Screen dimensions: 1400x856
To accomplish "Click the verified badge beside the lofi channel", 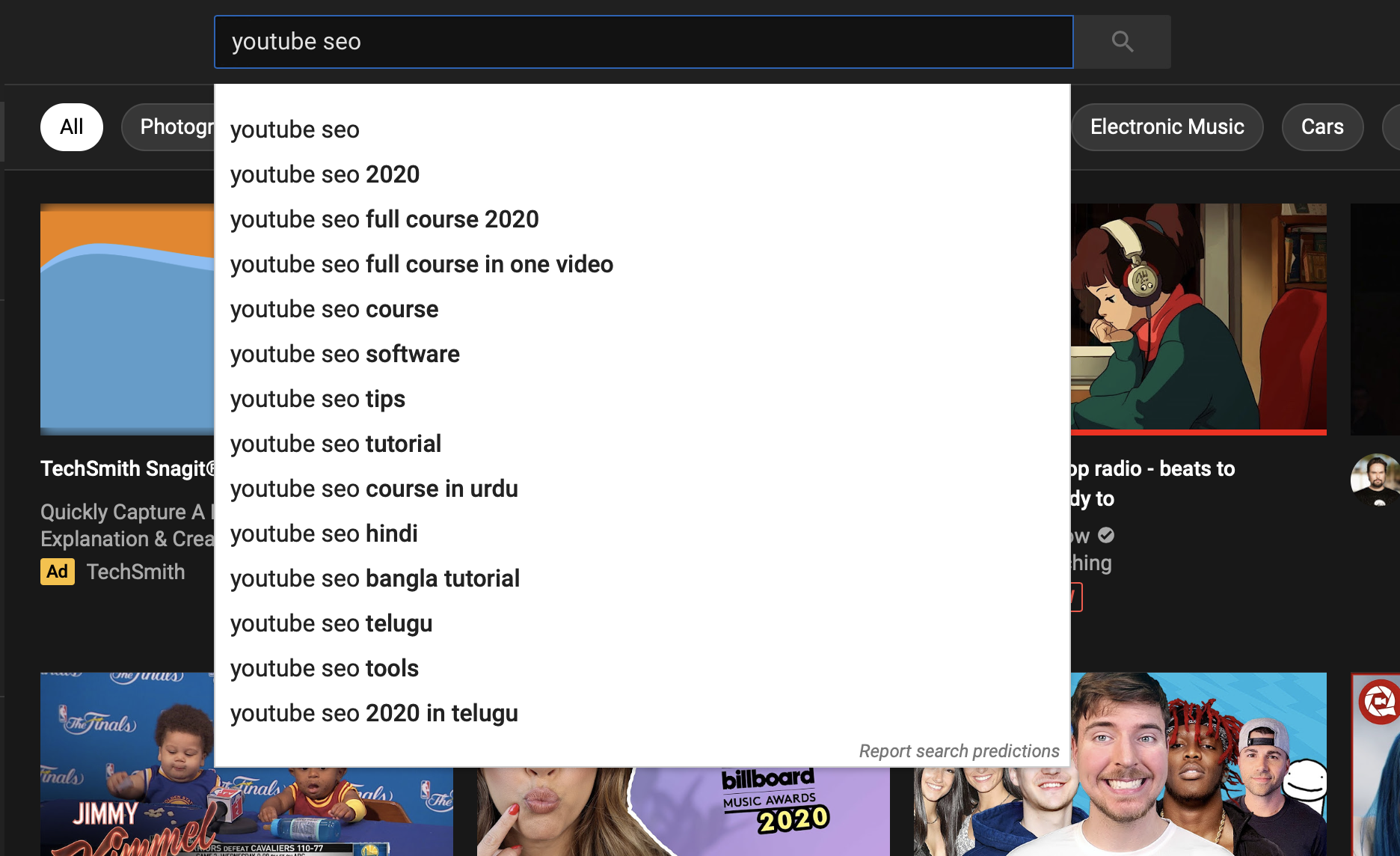I will click(1106, 536).
